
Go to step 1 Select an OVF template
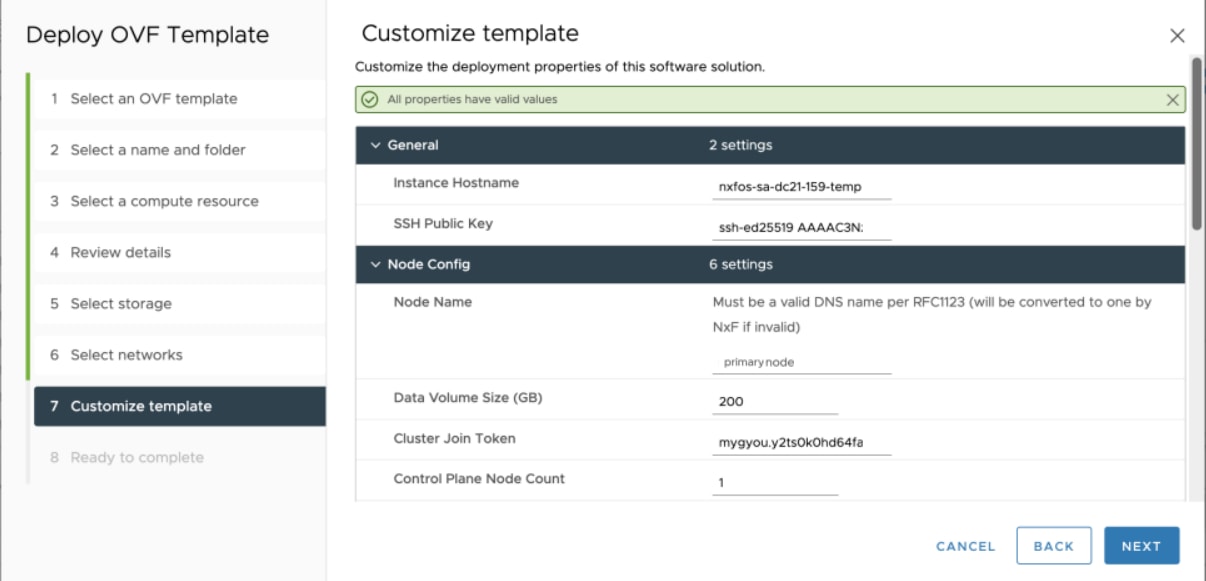point(179,99)
